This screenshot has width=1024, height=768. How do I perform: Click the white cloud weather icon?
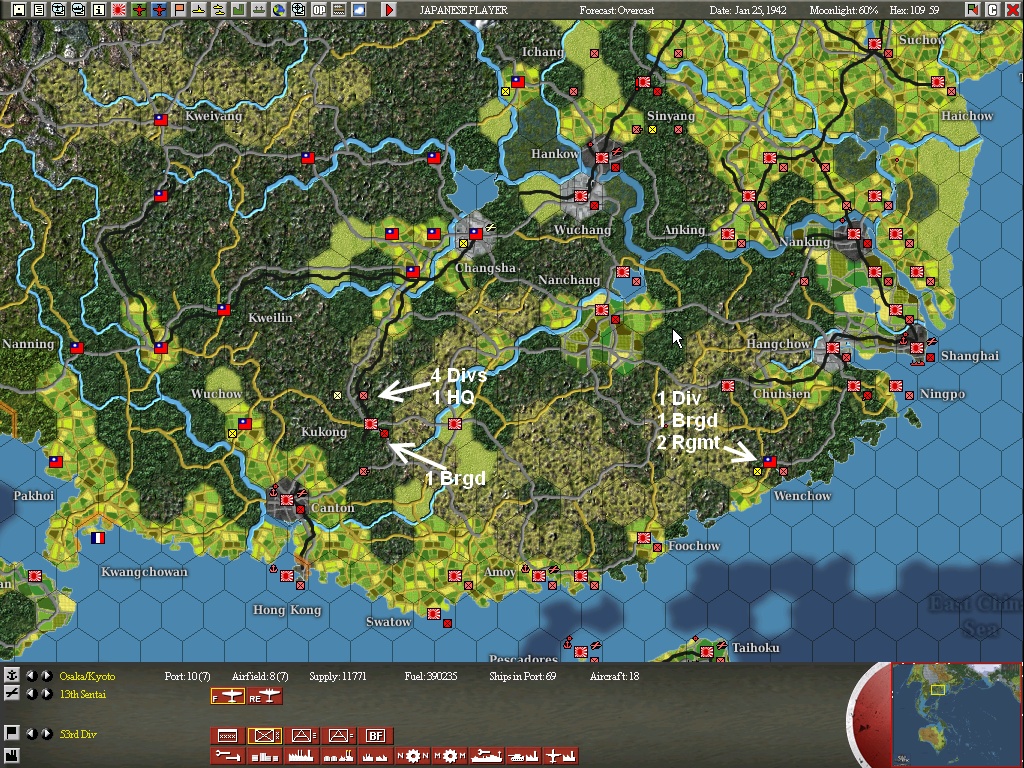[359, 10]
